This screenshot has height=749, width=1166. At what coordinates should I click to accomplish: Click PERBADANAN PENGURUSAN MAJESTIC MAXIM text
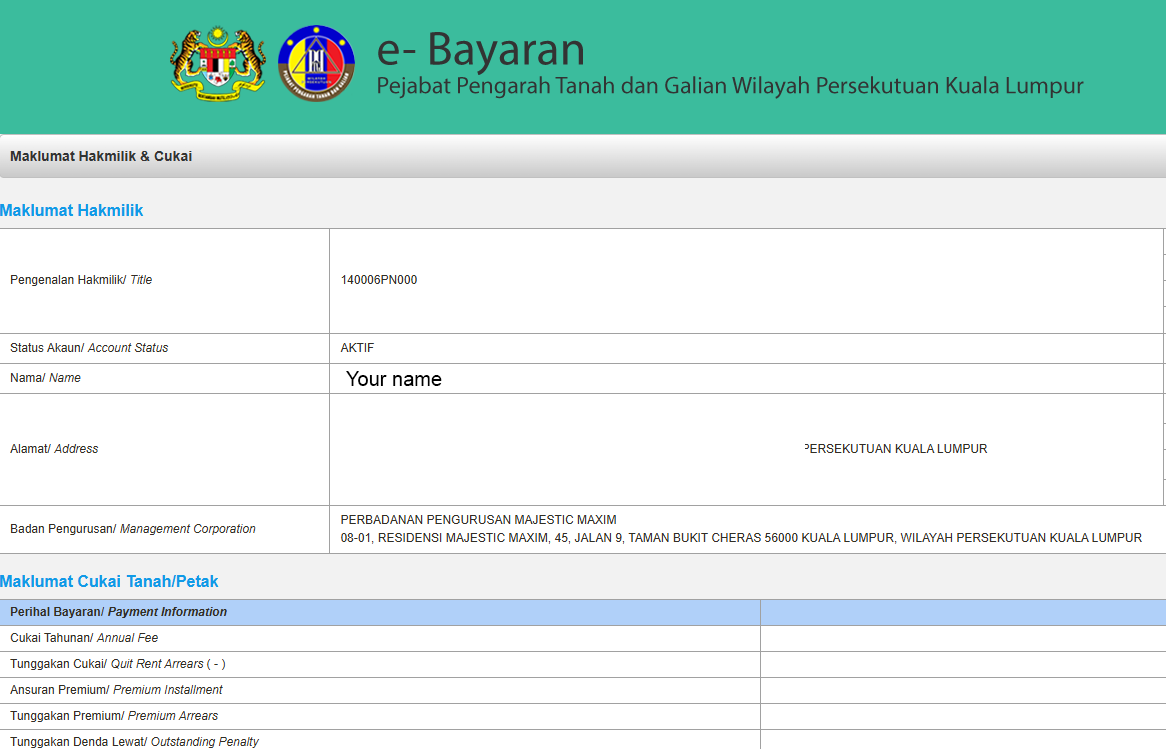(x=479, y=520)
